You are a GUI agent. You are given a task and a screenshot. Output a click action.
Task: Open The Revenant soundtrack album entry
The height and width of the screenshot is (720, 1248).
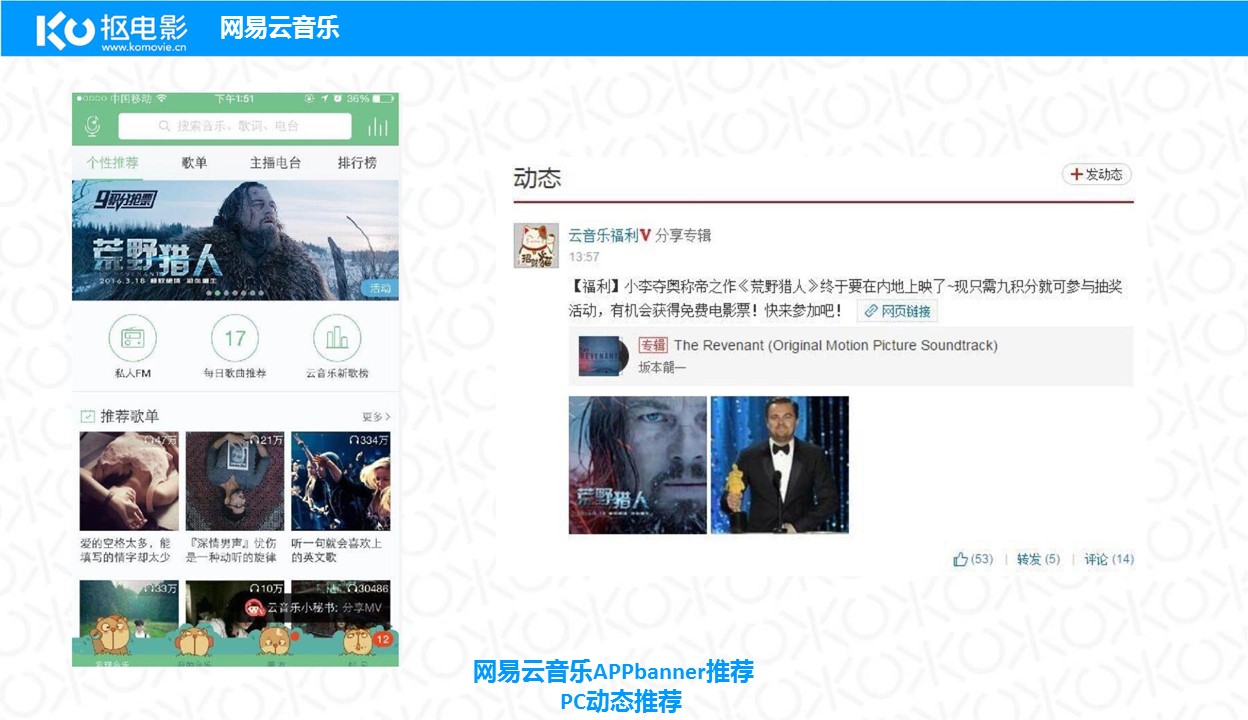[x=851, y=355]
